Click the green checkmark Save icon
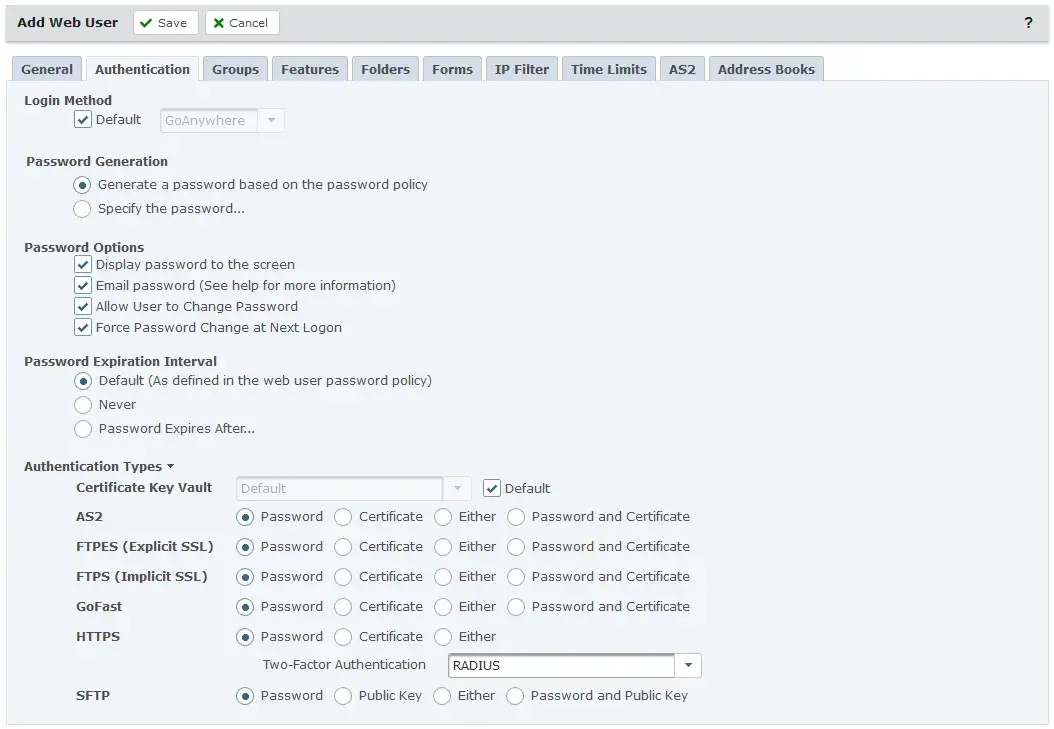This screenshot has height=729, width=1054. click(x=146, y=22)
